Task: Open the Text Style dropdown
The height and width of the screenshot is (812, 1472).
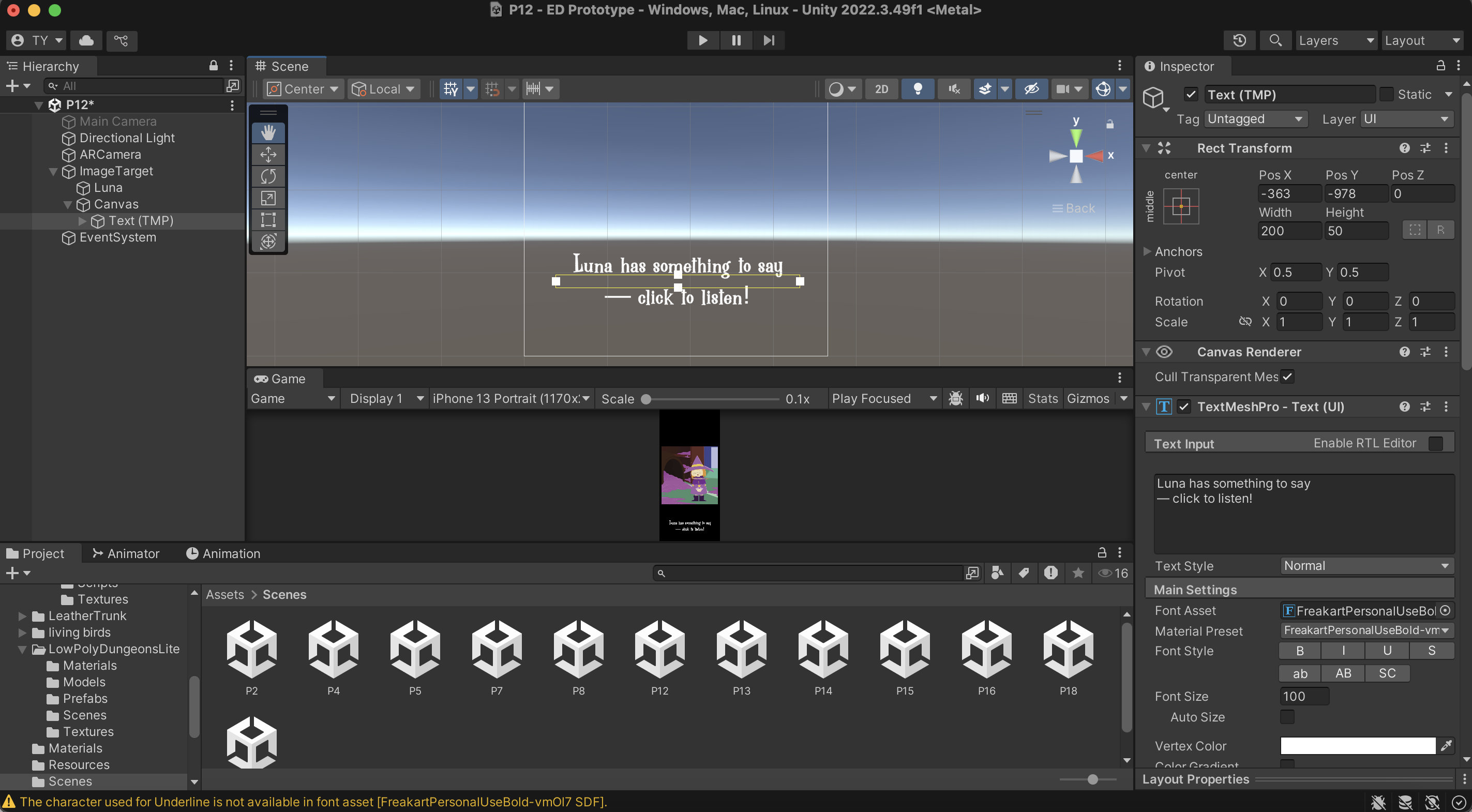Action: point(1366,566)
